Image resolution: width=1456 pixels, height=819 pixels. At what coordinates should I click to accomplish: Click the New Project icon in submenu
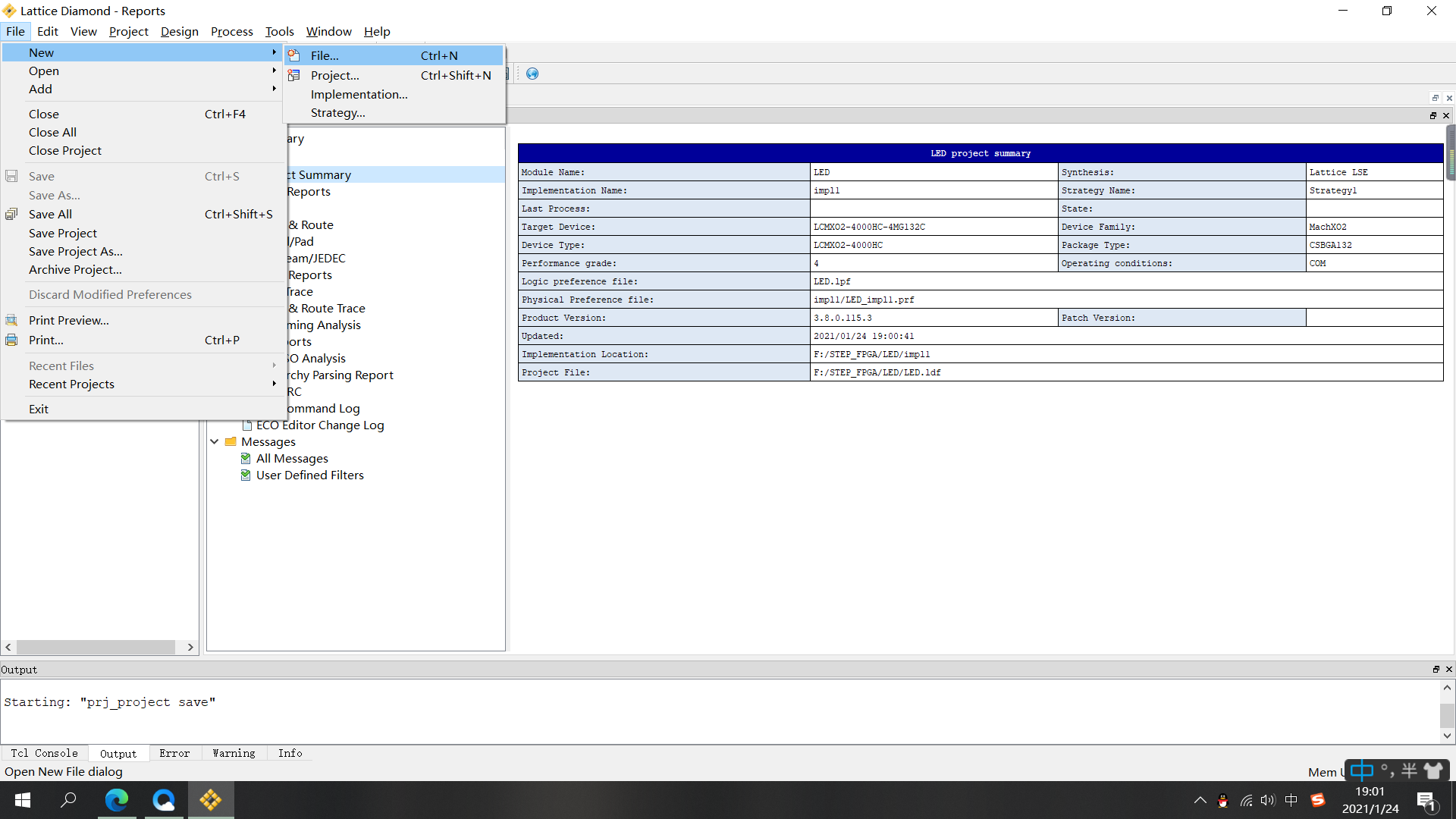point(294,75)
